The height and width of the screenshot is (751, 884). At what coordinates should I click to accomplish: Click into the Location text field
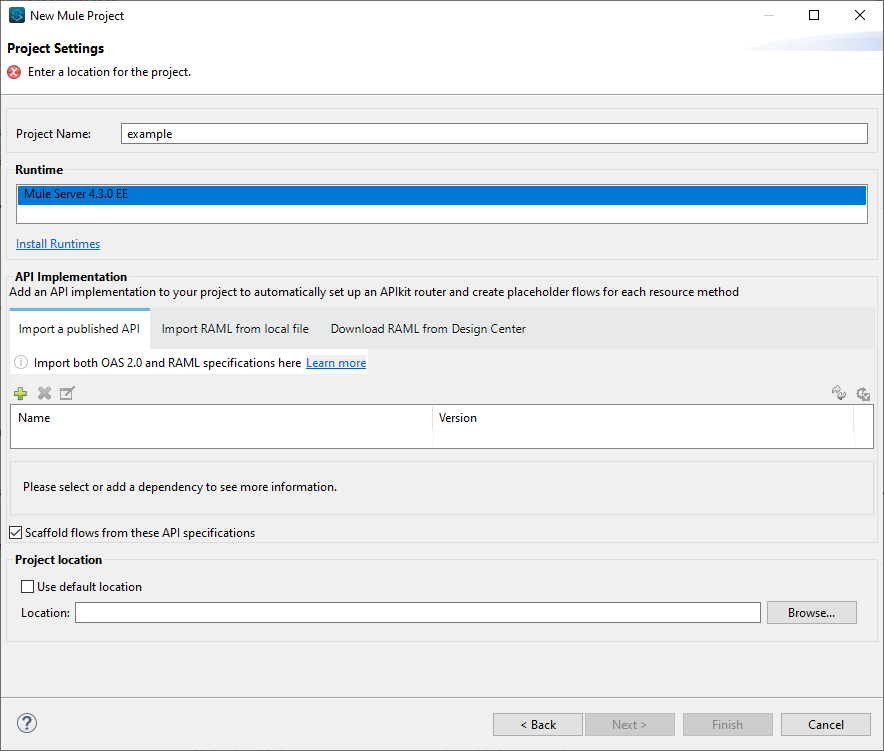point(417,613)
